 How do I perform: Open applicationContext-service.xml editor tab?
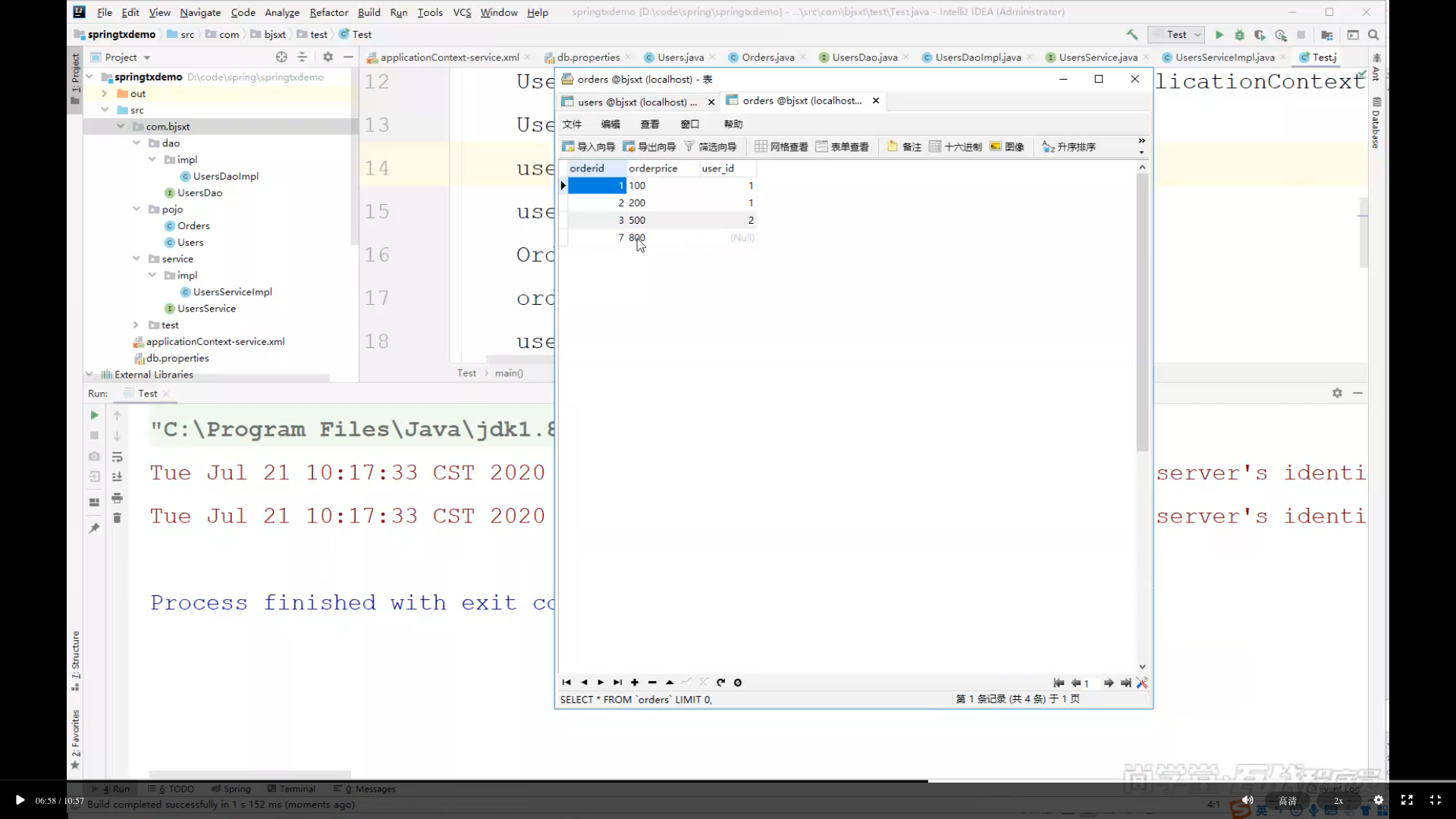[x=449, y=57]
